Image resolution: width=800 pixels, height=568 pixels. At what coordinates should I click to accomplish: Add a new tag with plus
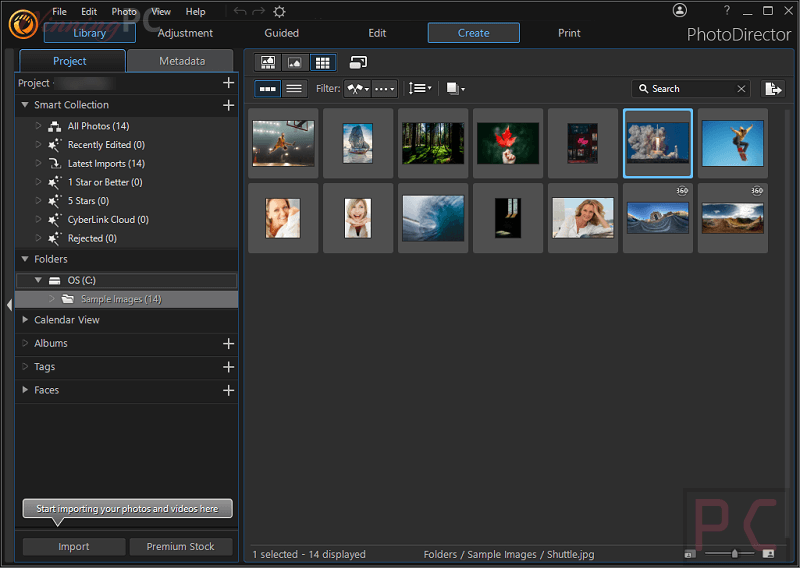[x=229, y=367]
